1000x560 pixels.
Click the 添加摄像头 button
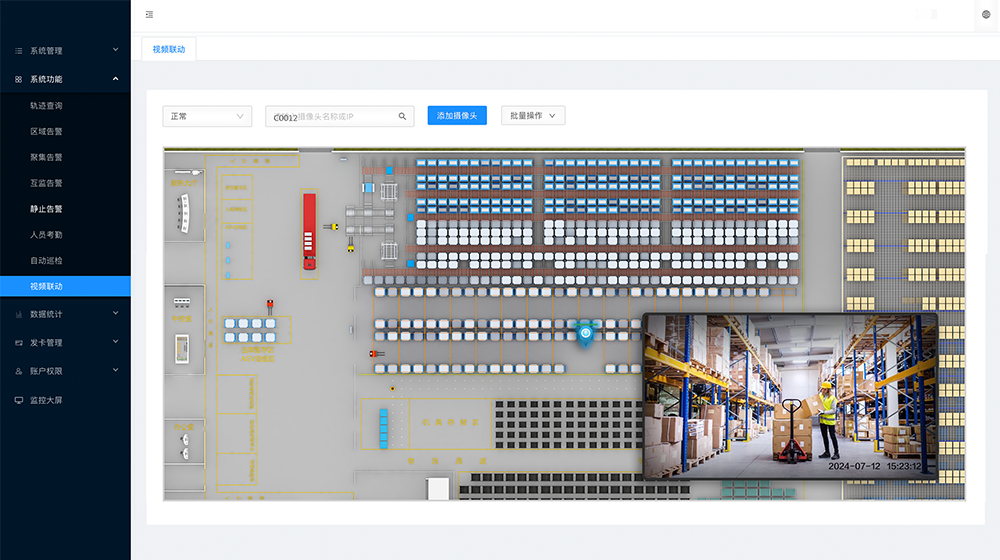pyautogui.click(x=457, y=116)
